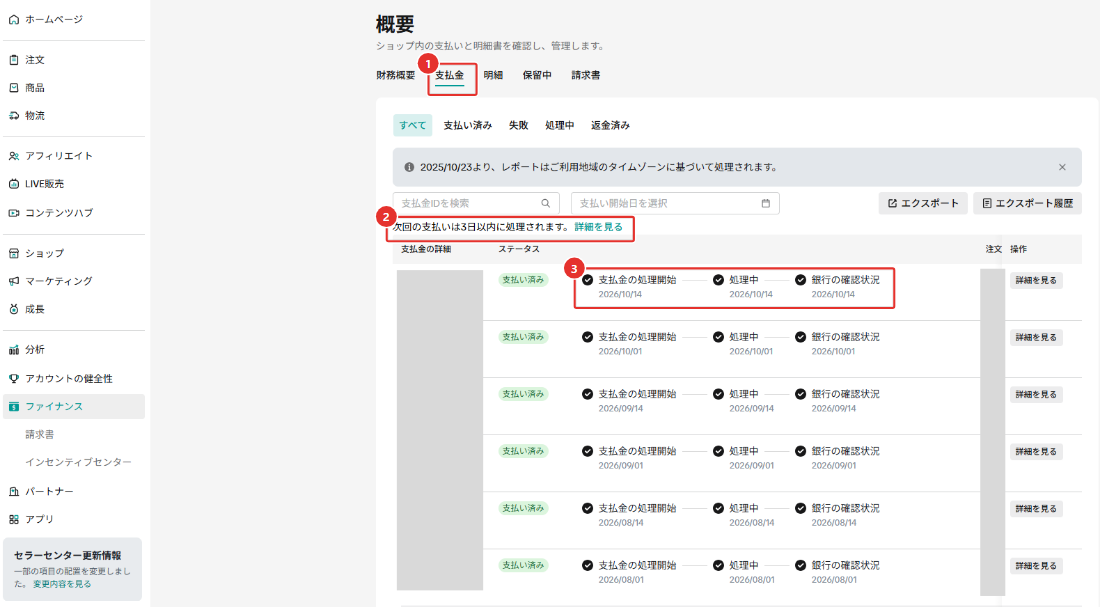The image size is (1100, 607).
Task: View details for 2026/10/01 payout row
Action: coord(1036,338)
